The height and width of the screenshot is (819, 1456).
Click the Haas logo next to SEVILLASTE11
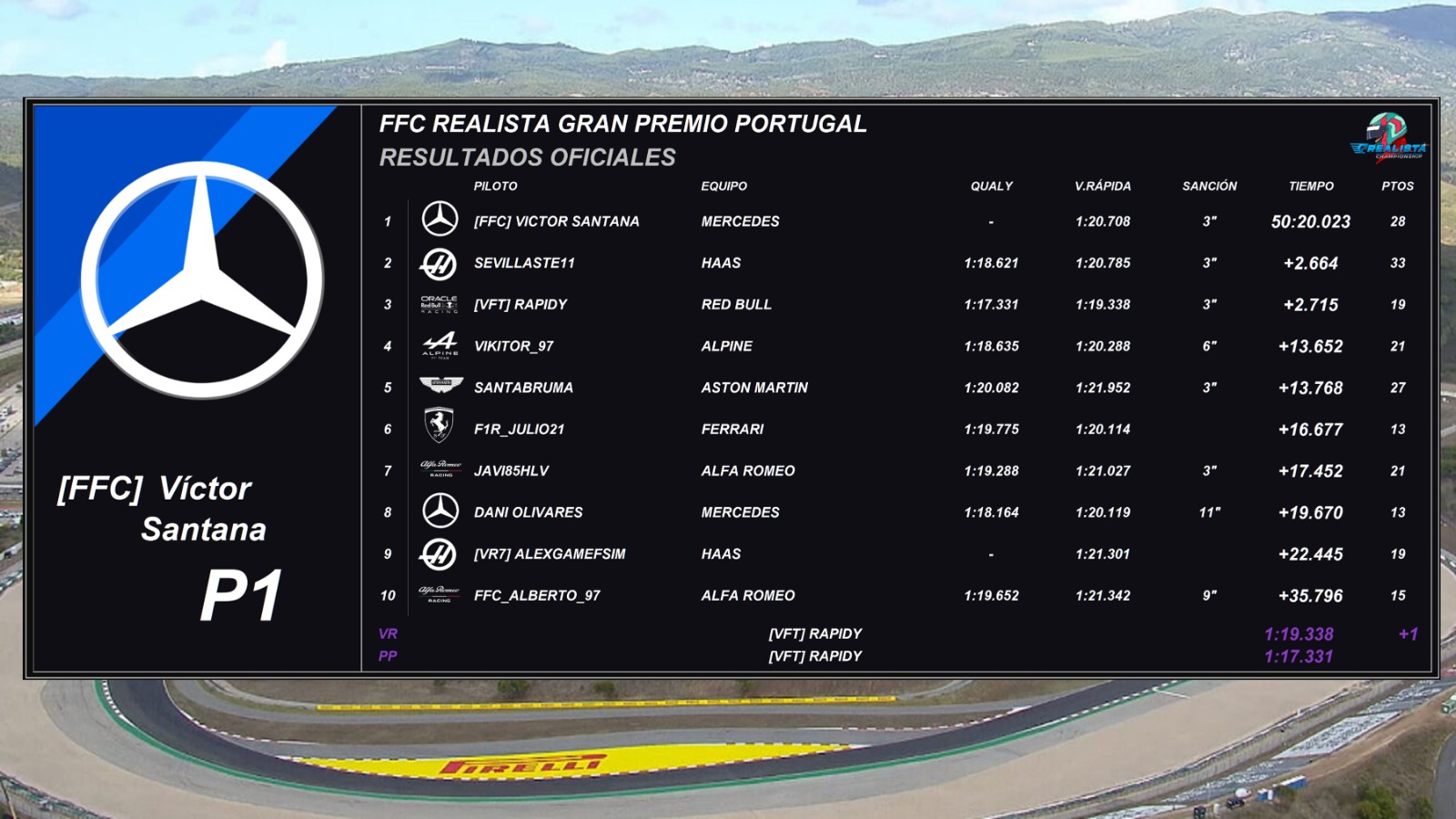(439, 263)
